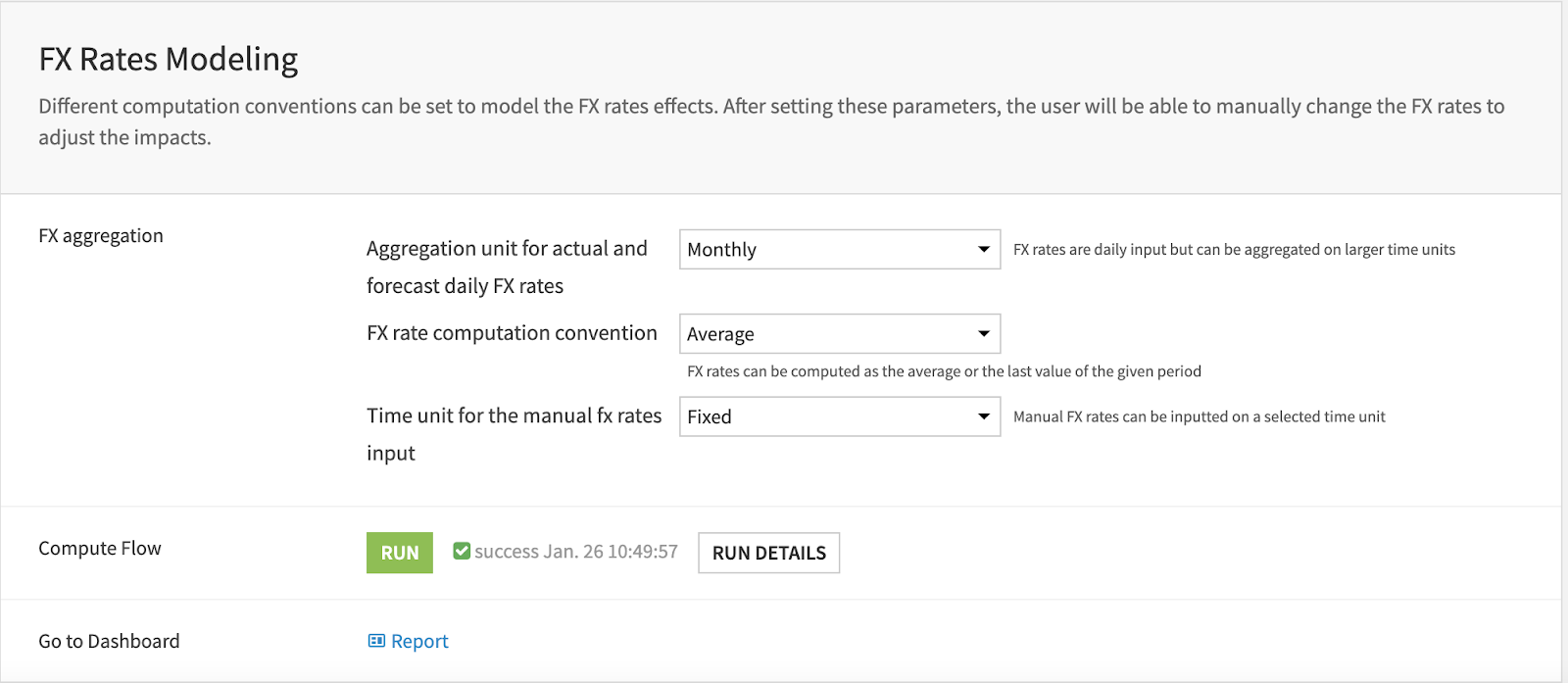Click the dashboard icon beside Report
Image resolution: width=1568 pixels, height=683 pixels.
[376, 641]
